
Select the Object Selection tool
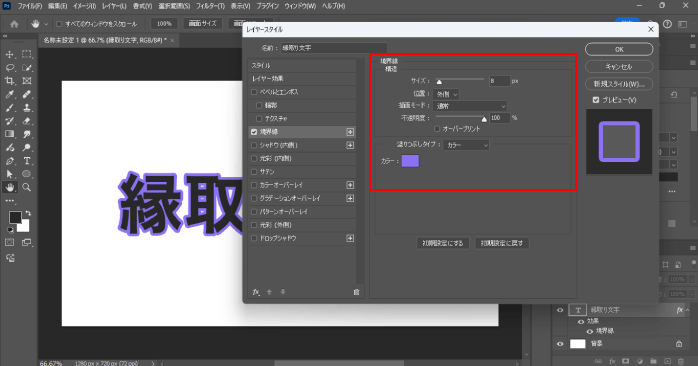pos(27,68)
